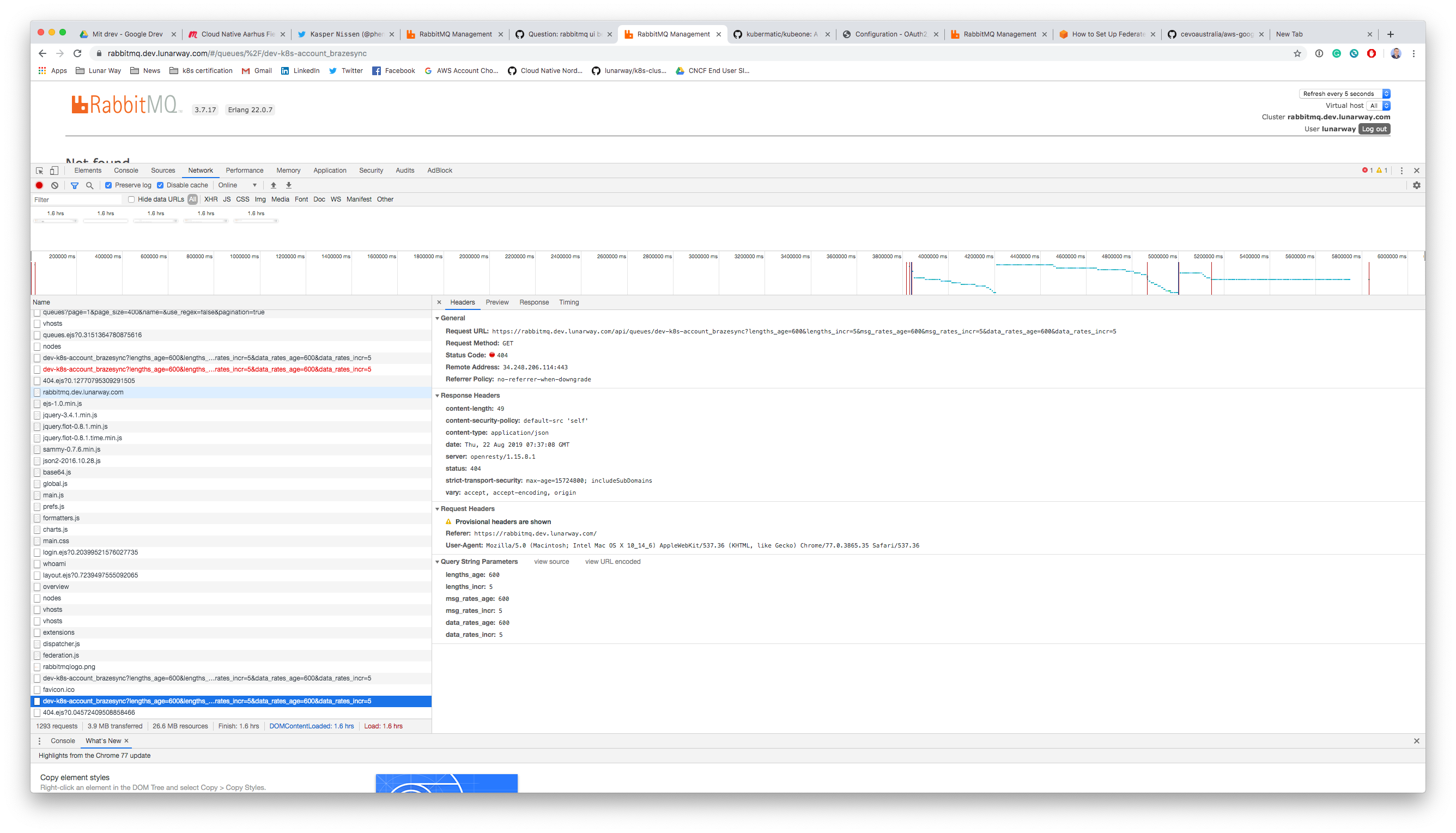Select the red failed dev-k8s-account_brazesync request

(x=230, y=369)
